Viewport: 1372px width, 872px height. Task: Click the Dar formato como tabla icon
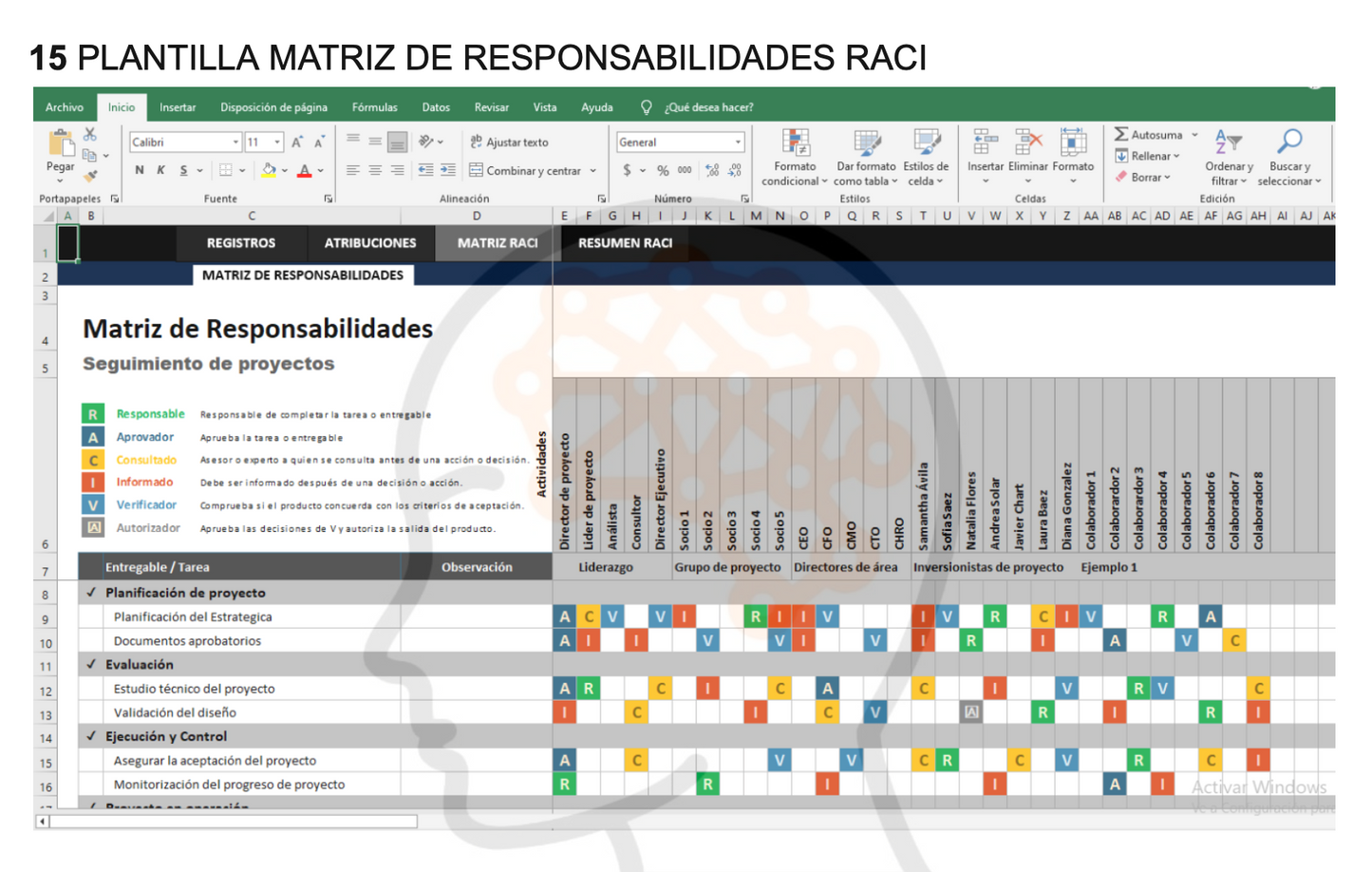(x=867, y=142)
